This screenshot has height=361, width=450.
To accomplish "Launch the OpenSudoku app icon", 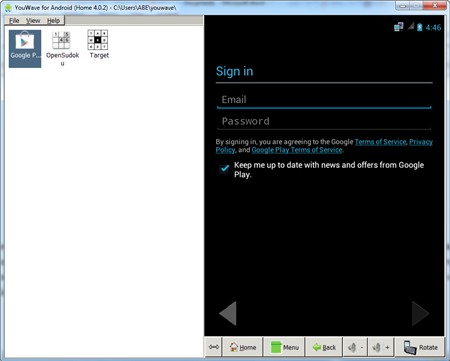I will click(x=62, y=49).
